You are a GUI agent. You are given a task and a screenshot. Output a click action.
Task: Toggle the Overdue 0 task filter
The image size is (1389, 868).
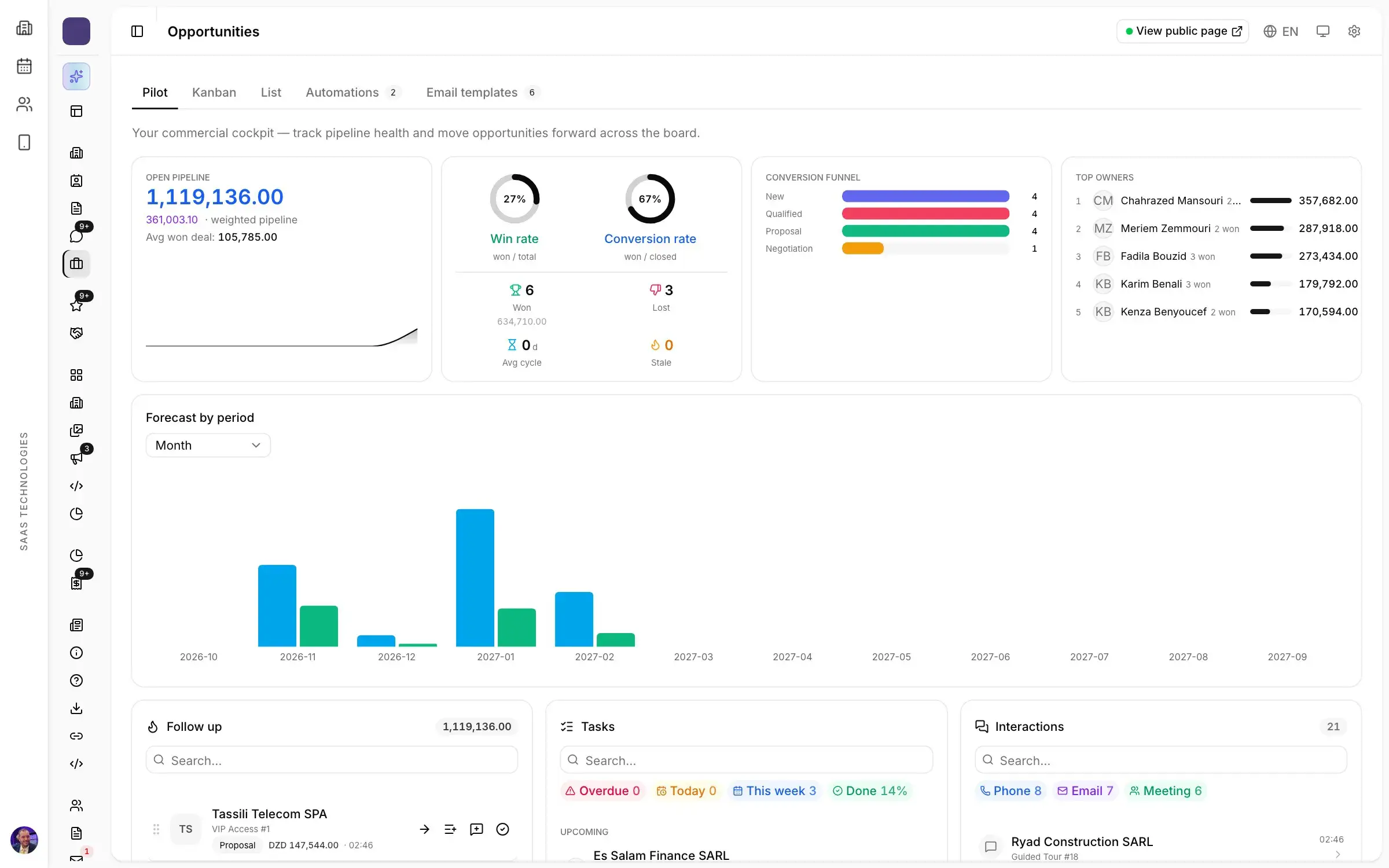coord(602,791)
